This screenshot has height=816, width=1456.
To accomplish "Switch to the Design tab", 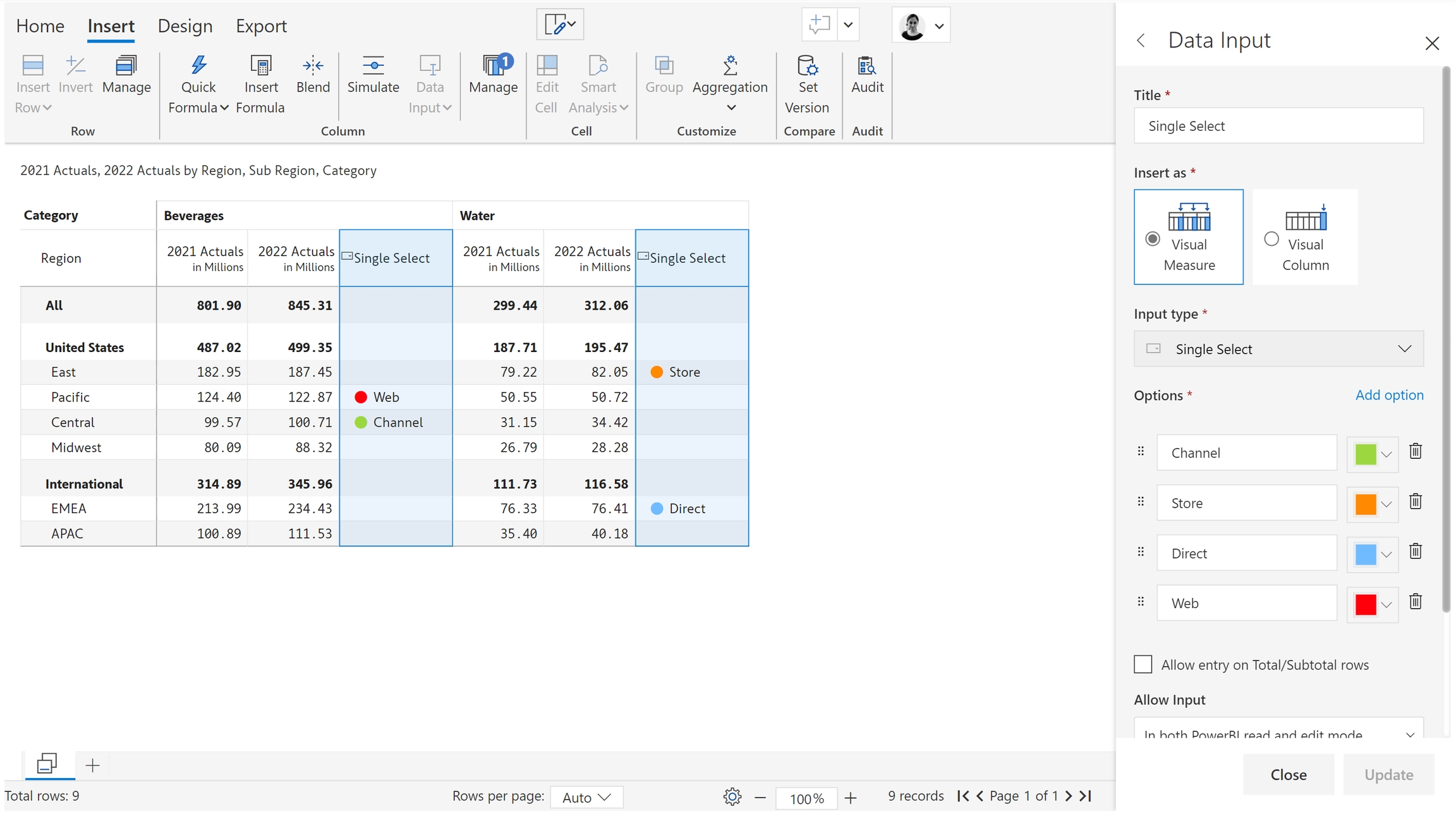I will (x=185, y=26).
